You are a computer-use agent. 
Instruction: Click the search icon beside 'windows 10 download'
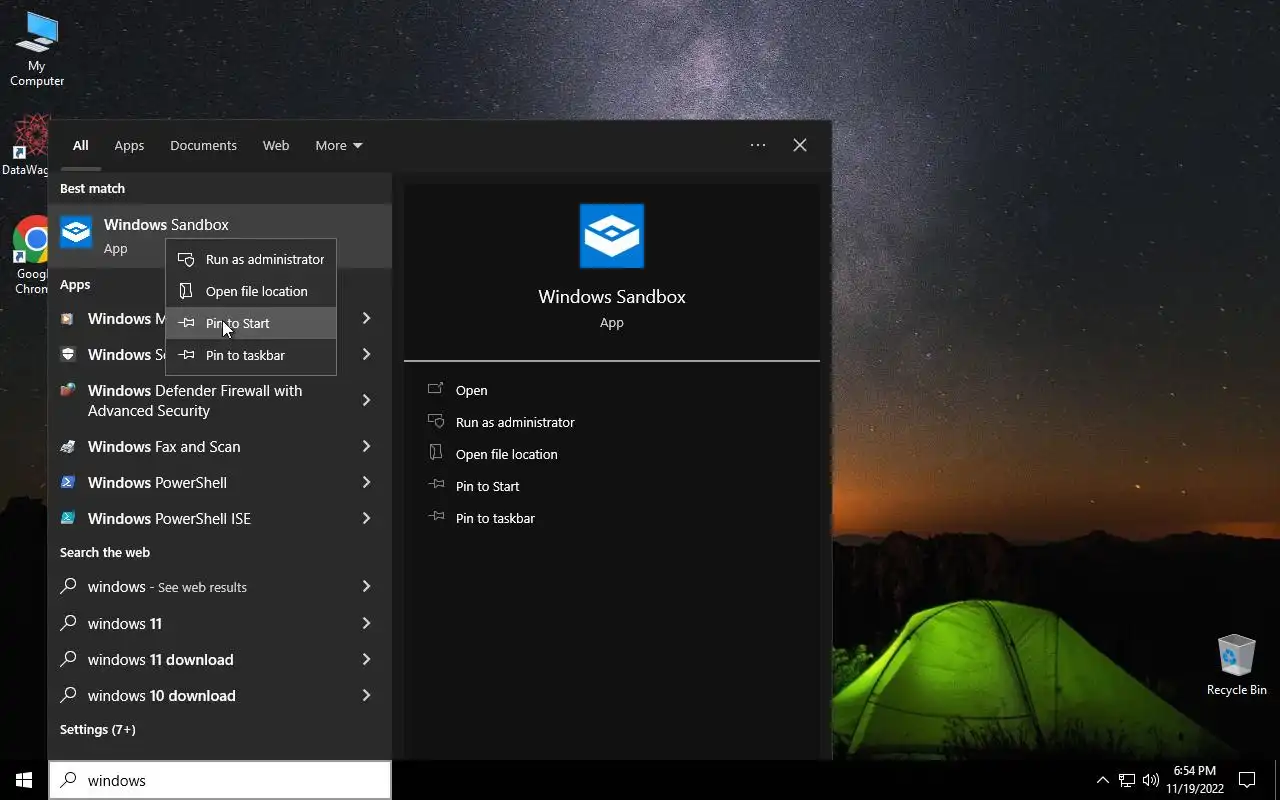(68, 695)
